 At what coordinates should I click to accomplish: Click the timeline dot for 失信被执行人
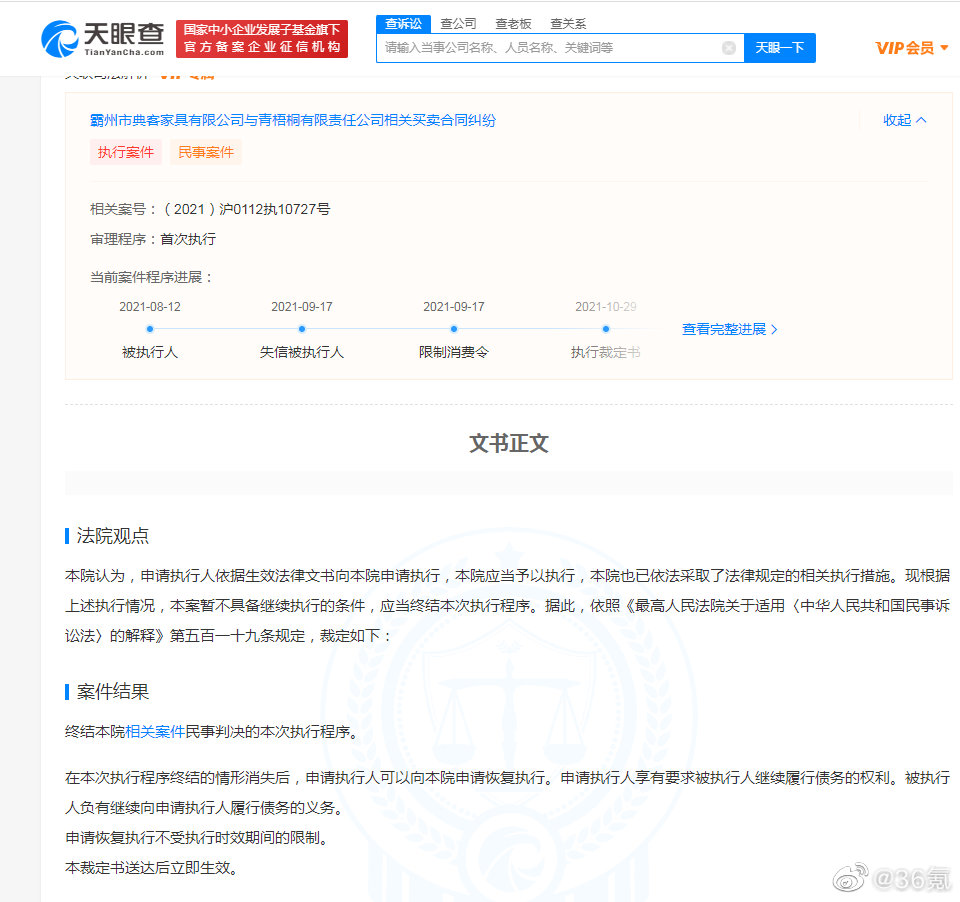302,328
